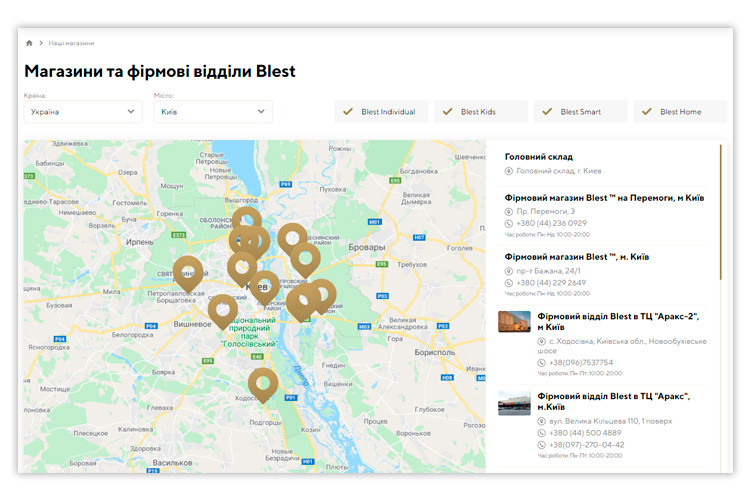Select the northernmost pin in Оболонський район
Viewport: 750px width, 500px height.
tap(247, 218)
